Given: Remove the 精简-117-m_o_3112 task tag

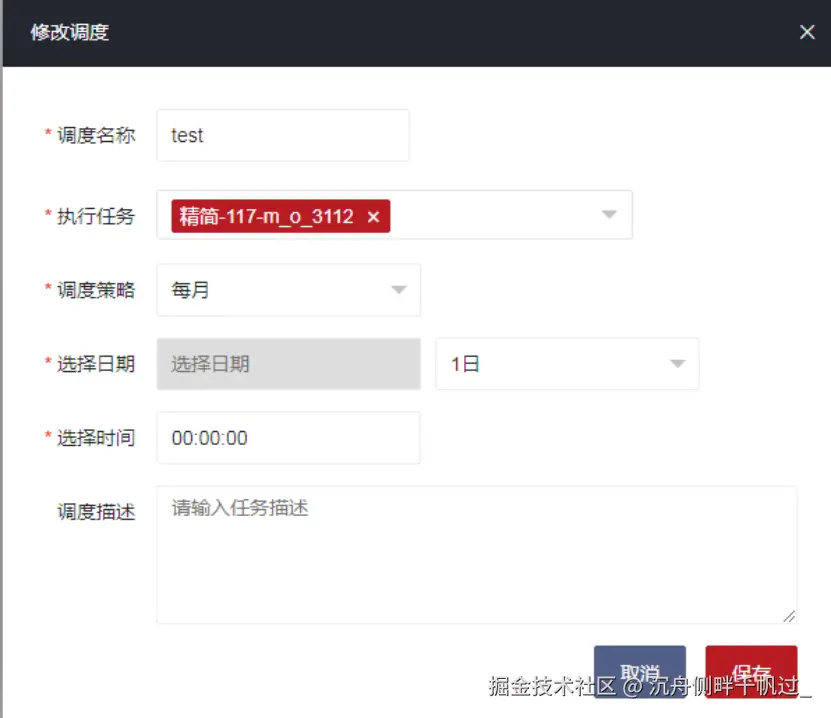Looking at the screenshot, I should pyautogui.click(x=373, y=214).
